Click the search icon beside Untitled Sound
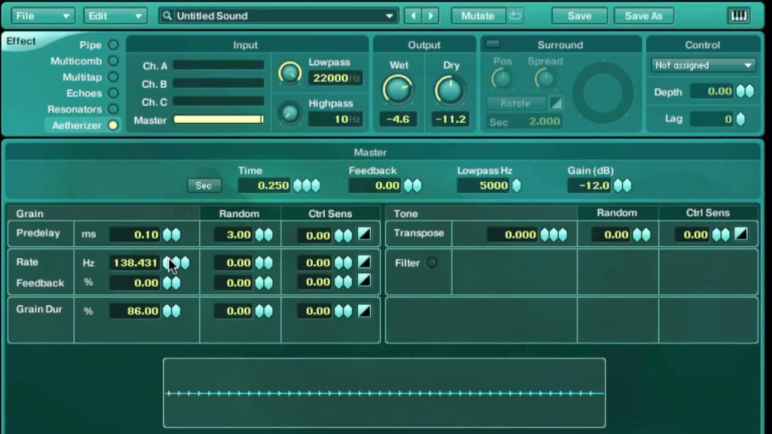Screen dimensions: 772x434 (167, 16)
